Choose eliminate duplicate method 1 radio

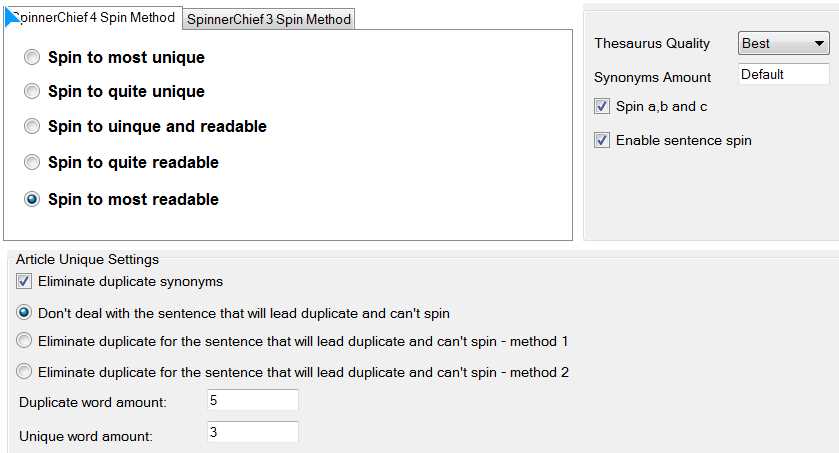click(x=25, y=341)
